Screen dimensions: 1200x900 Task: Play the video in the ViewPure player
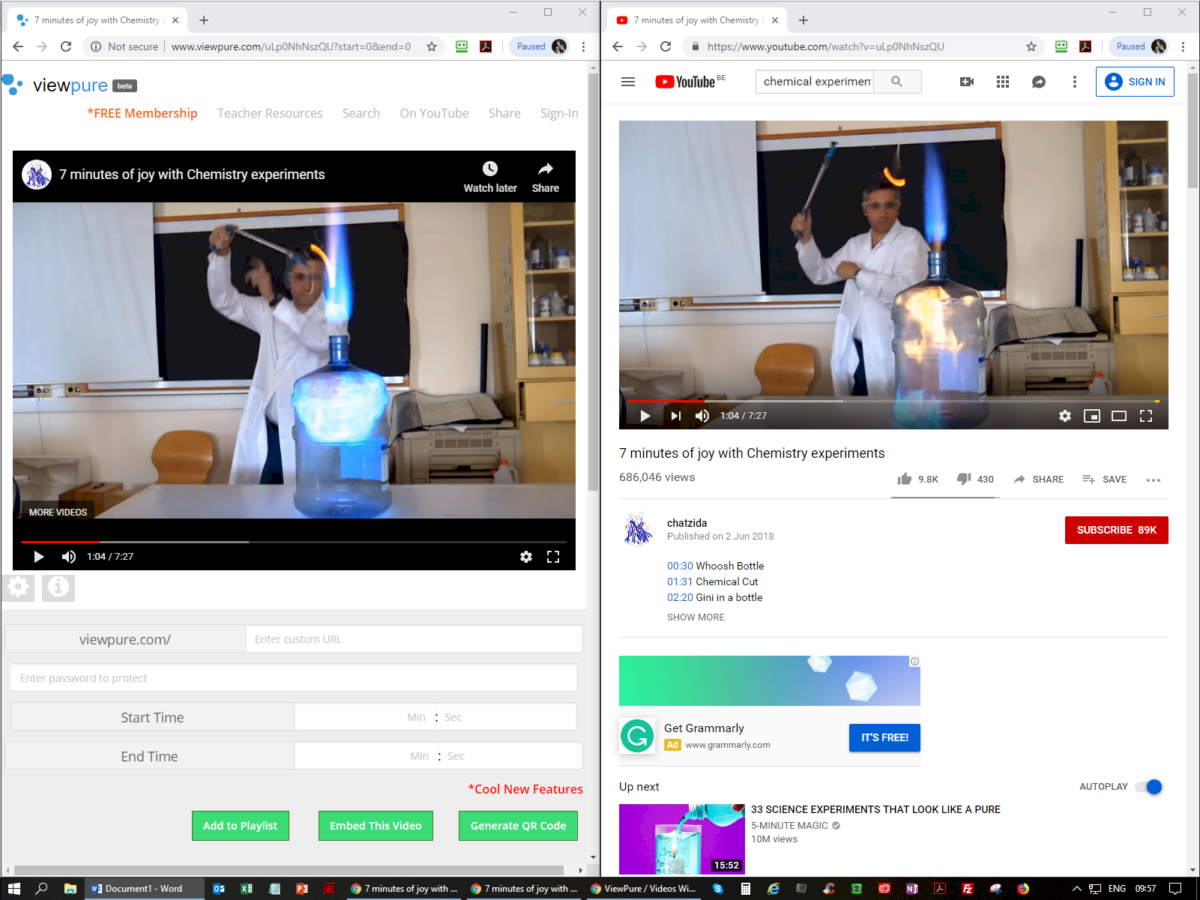click(x=39, y=557)
